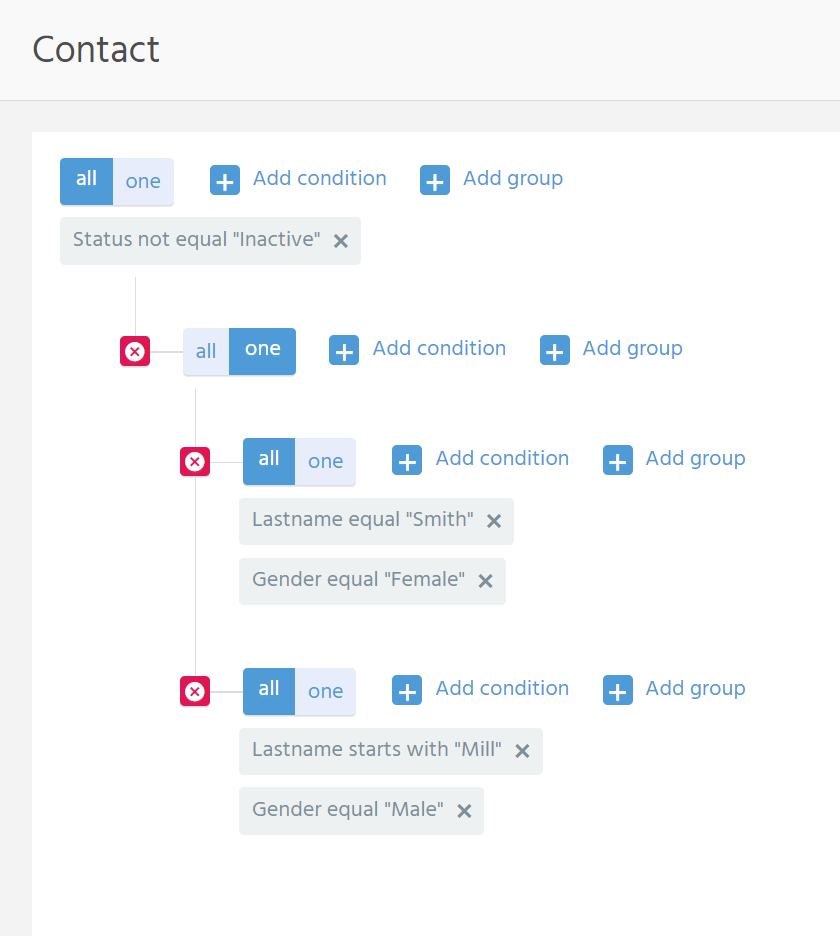840x936 pixels.
Task: Delete the group containing the Mill condition
Action: pyautogui.click(x=195, y=691)
